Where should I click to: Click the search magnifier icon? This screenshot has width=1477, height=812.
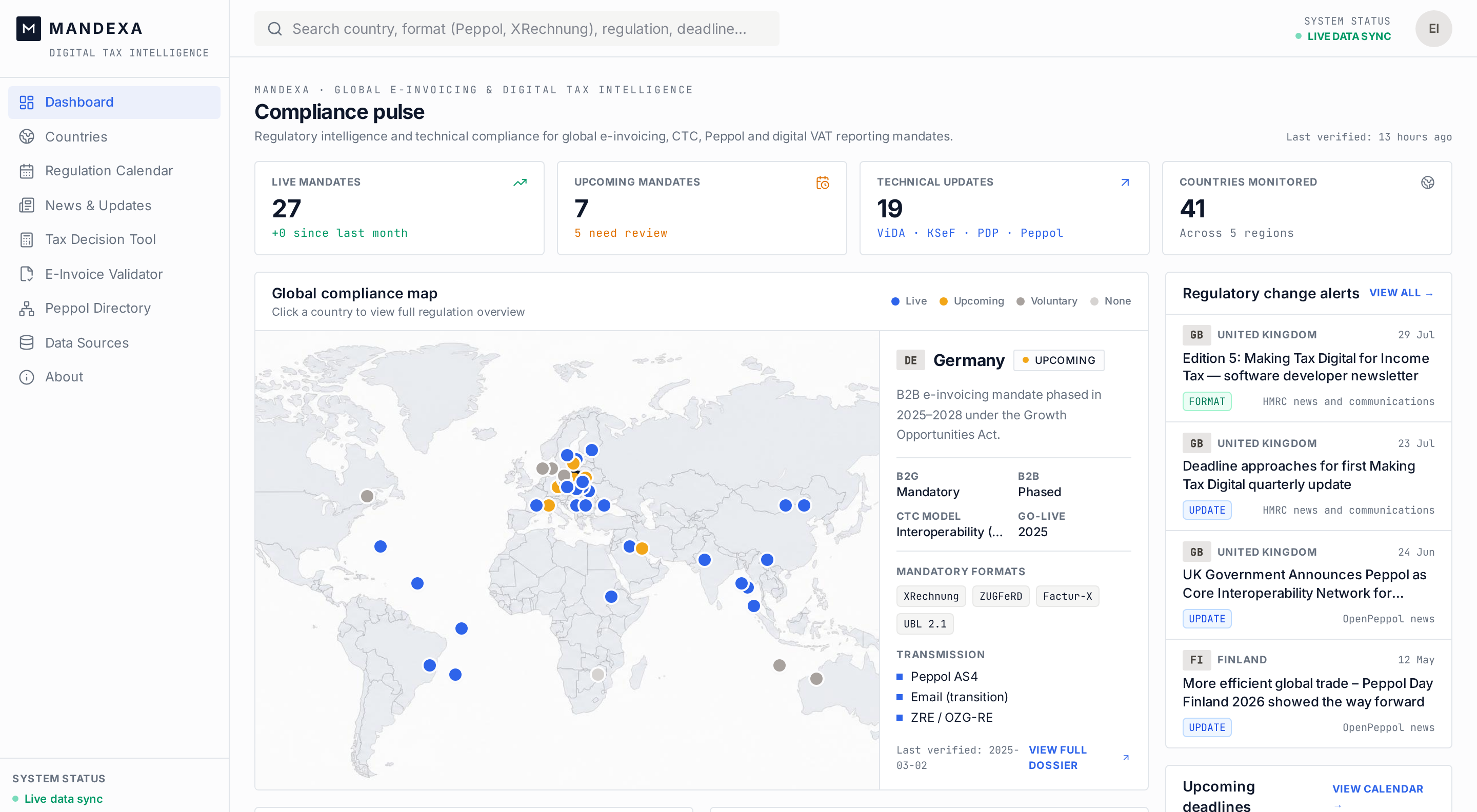click(x=275, y=29)
